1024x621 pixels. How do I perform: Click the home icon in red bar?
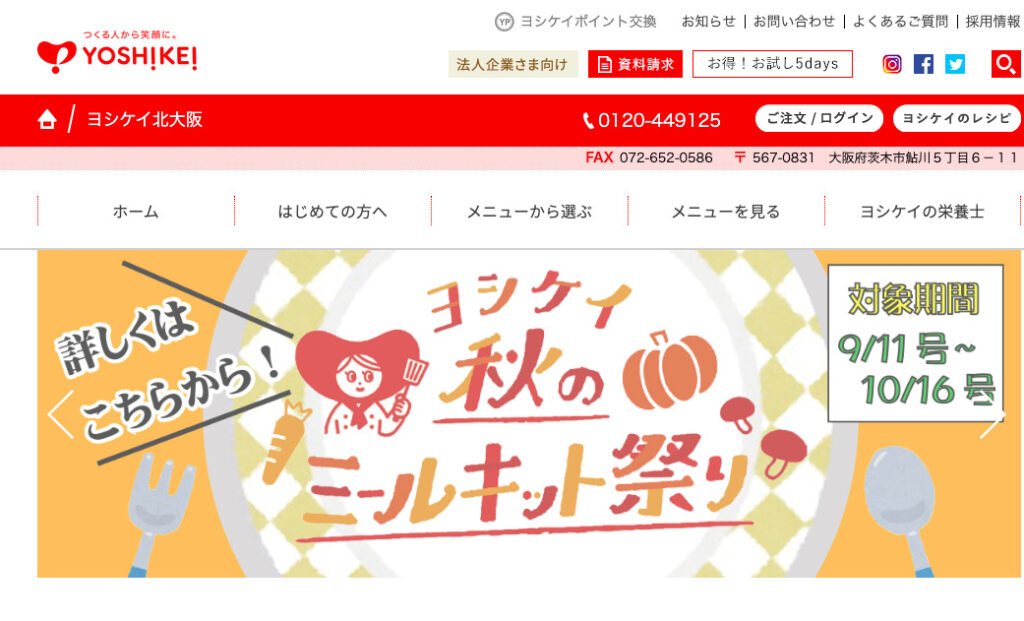click(x=47, y=119)
